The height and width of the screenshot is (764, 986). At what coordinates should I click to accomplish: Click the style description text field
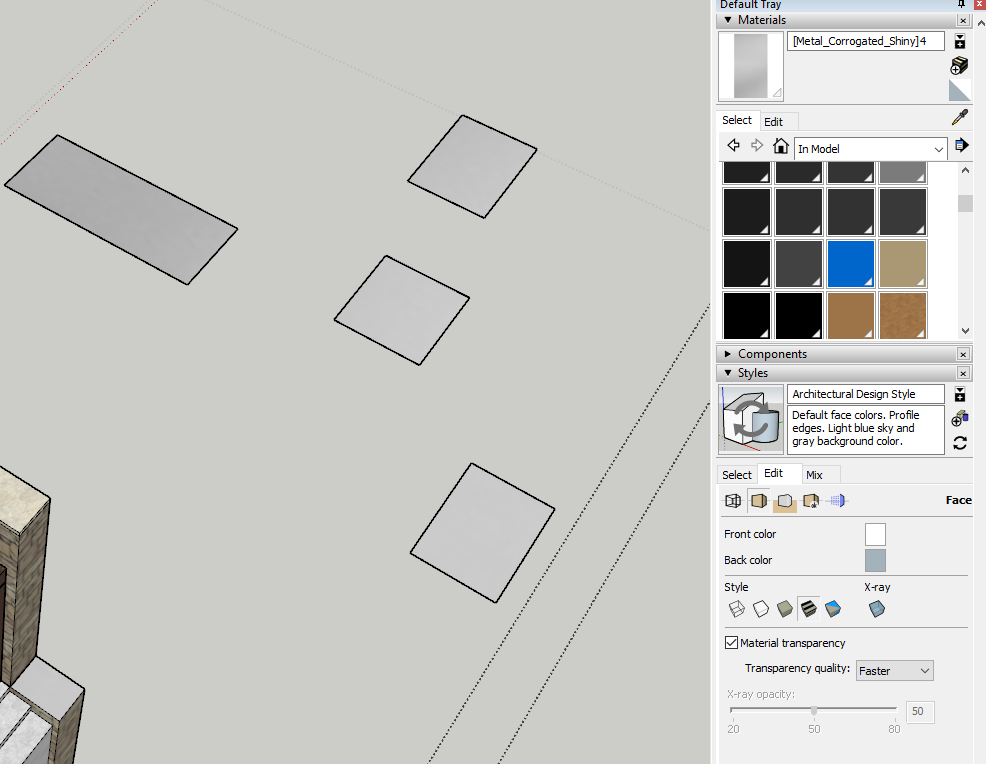865,429
